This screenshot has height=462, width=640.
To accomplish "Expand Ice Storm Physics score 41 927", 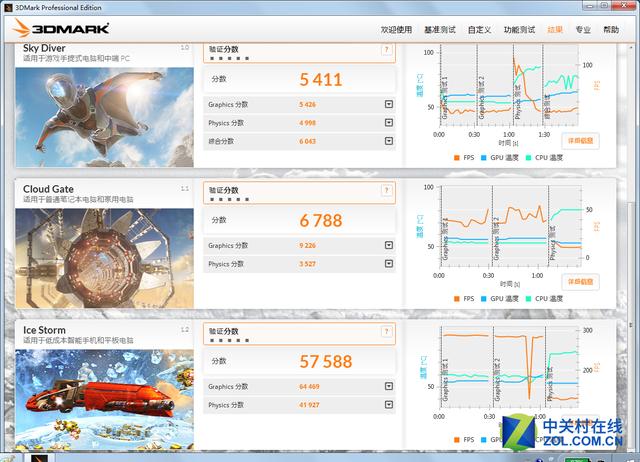I will point(389,404).
